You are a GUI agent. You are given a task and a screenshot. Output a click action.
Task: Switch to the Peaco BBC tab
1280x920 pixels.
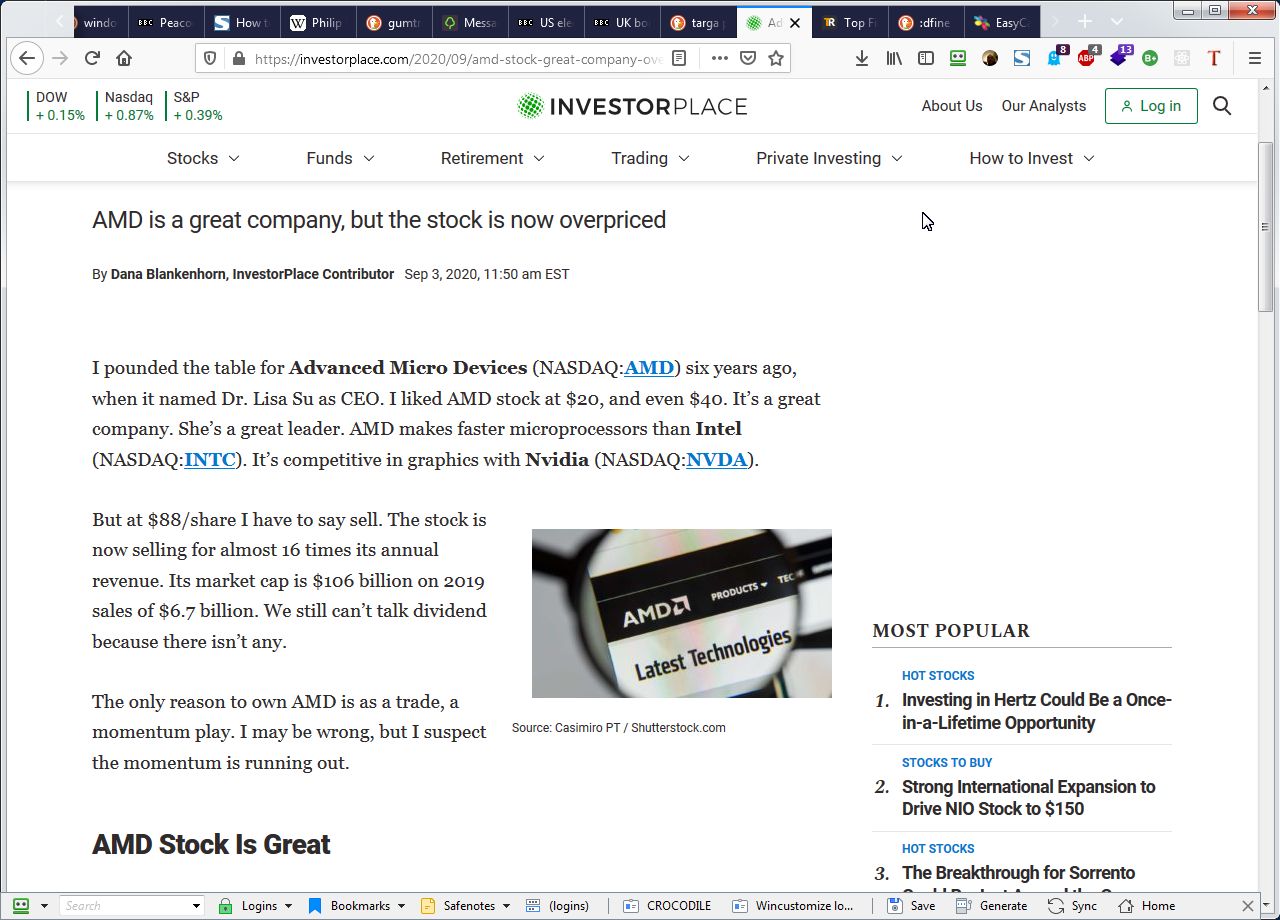click(x=165, y=22)
